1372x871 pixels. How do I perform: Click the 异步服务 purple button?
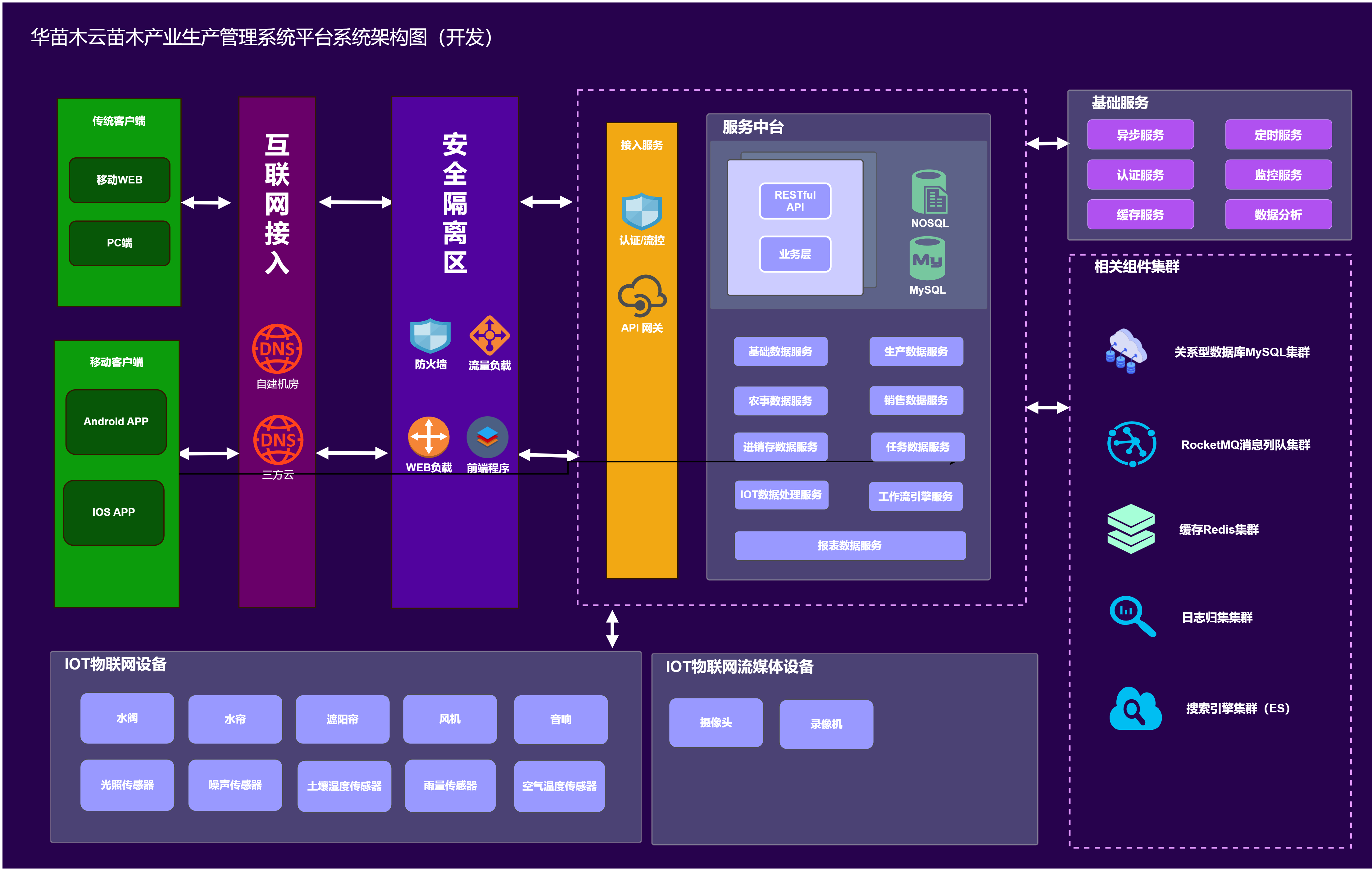pyautogui.click(x=1140, y=135)
